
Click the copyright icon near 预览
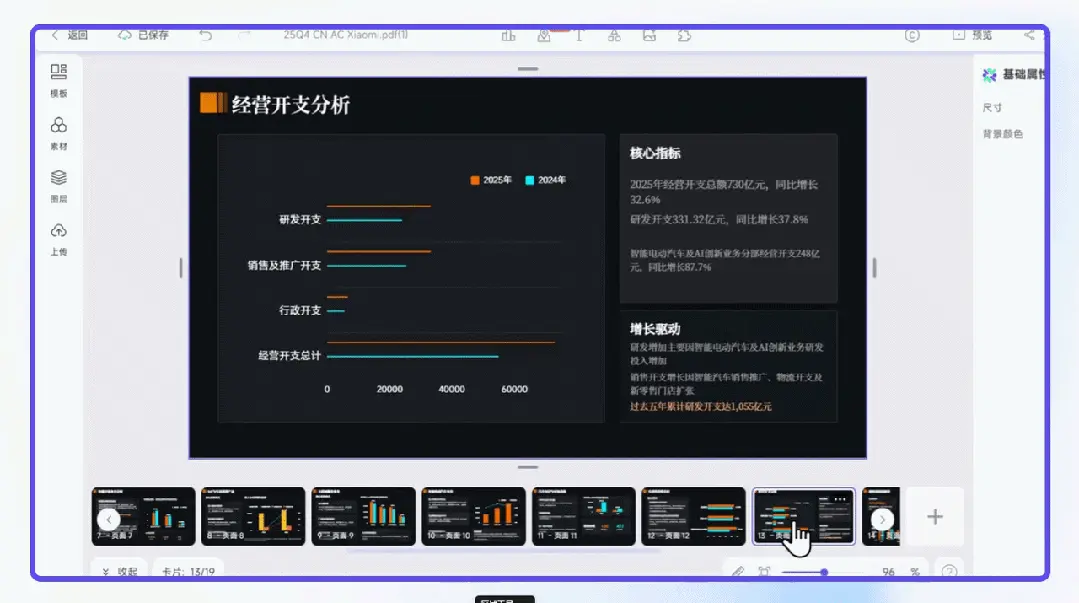(911, 34)
